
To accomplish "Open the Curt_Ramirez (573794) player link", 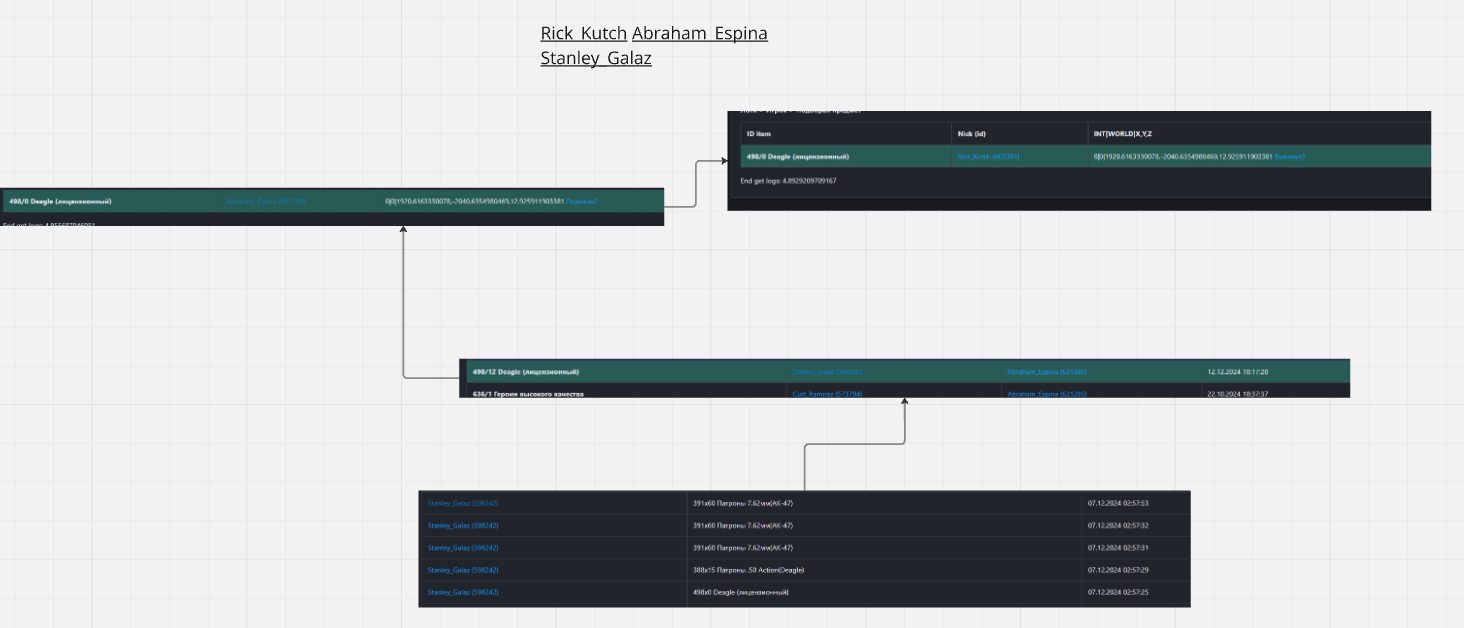I will point(827,394).
